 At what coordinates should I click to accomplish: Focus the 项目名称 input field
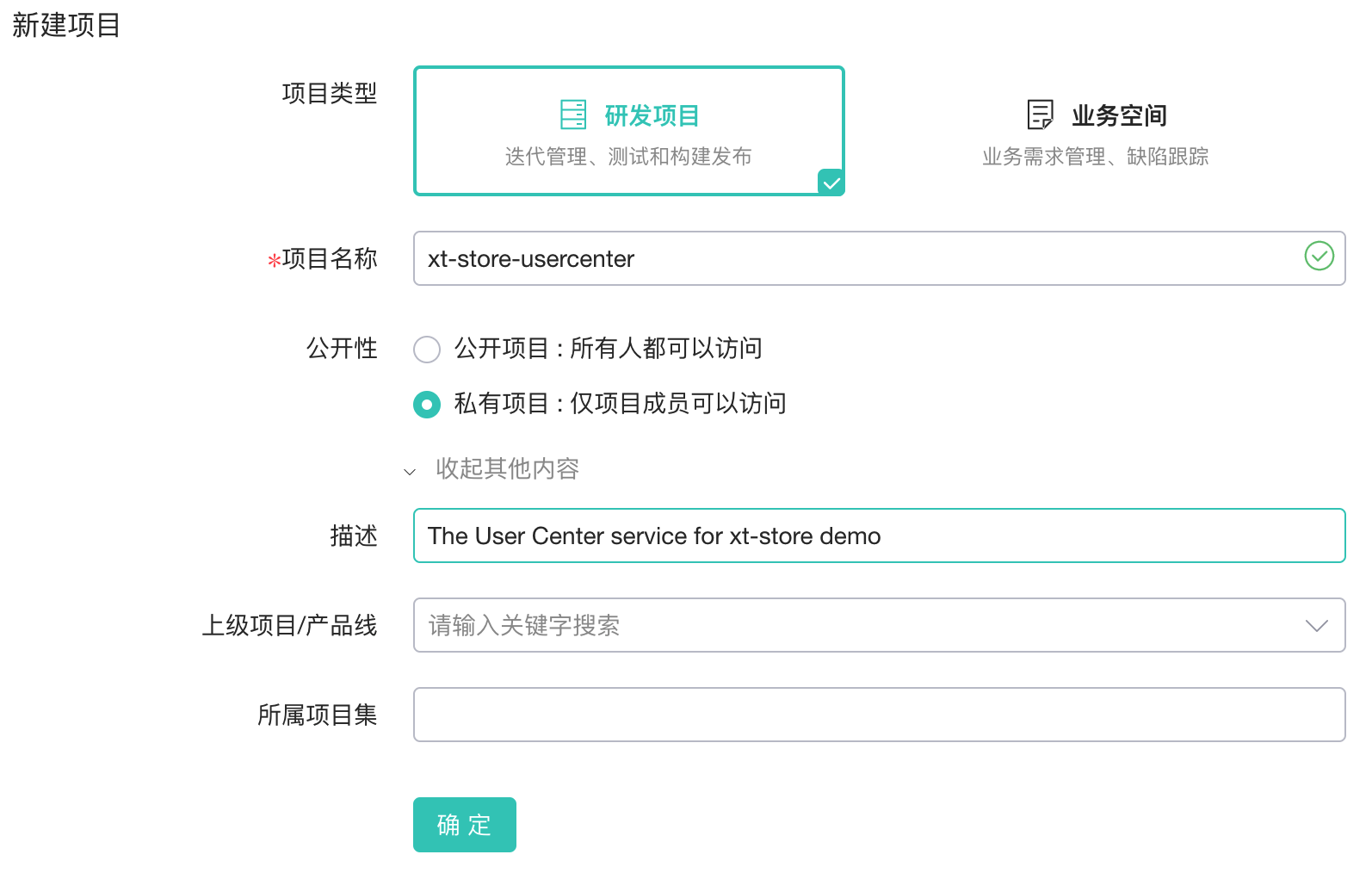[x=861, y=258]
